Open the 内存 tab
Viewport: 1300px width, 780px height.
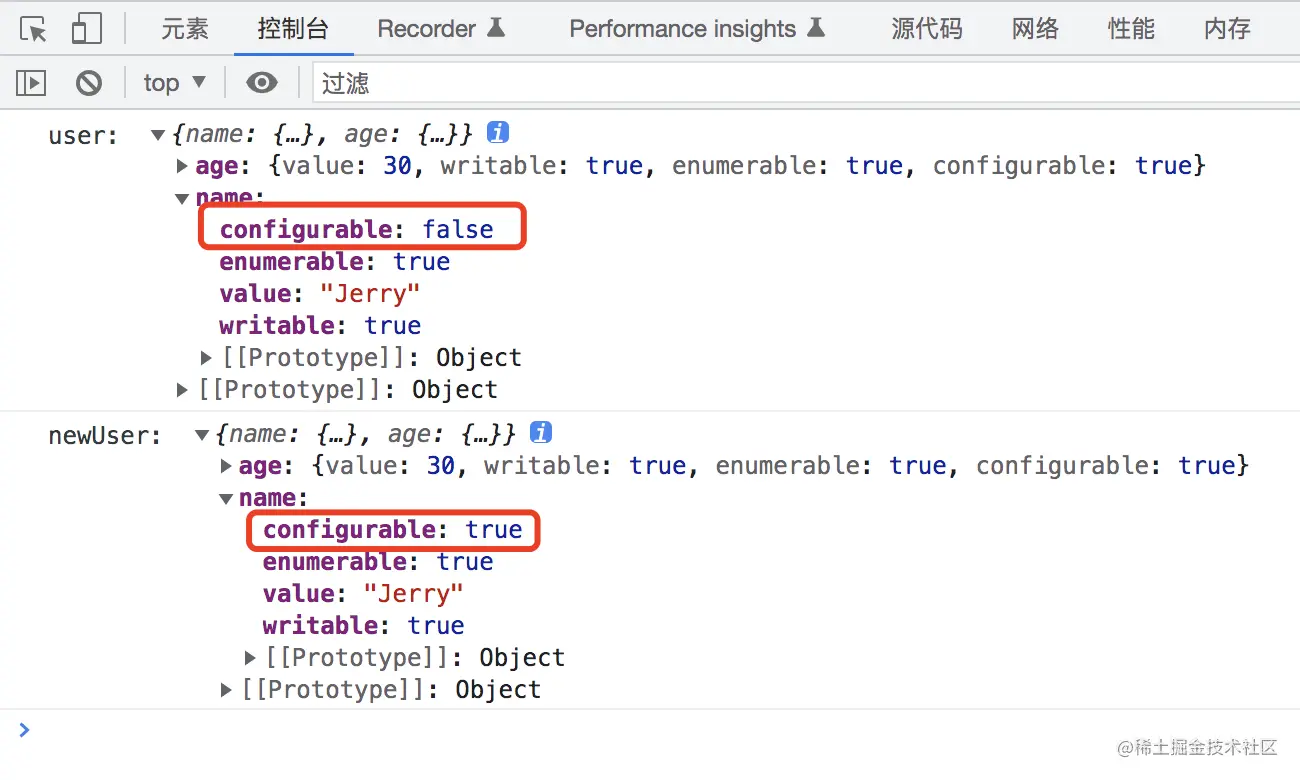(x=1227, y=29)
